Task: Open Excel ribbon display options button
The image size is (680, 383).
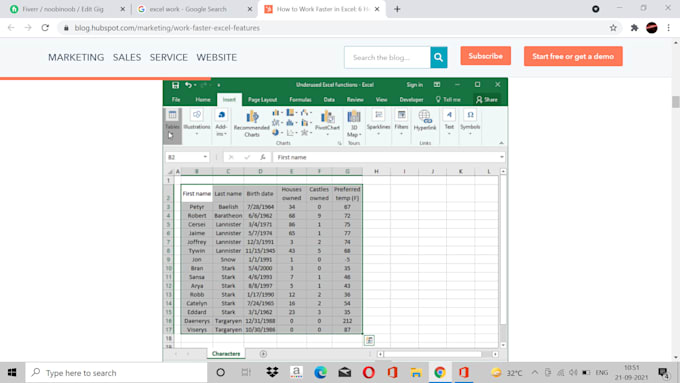Action: click(437, 85)
